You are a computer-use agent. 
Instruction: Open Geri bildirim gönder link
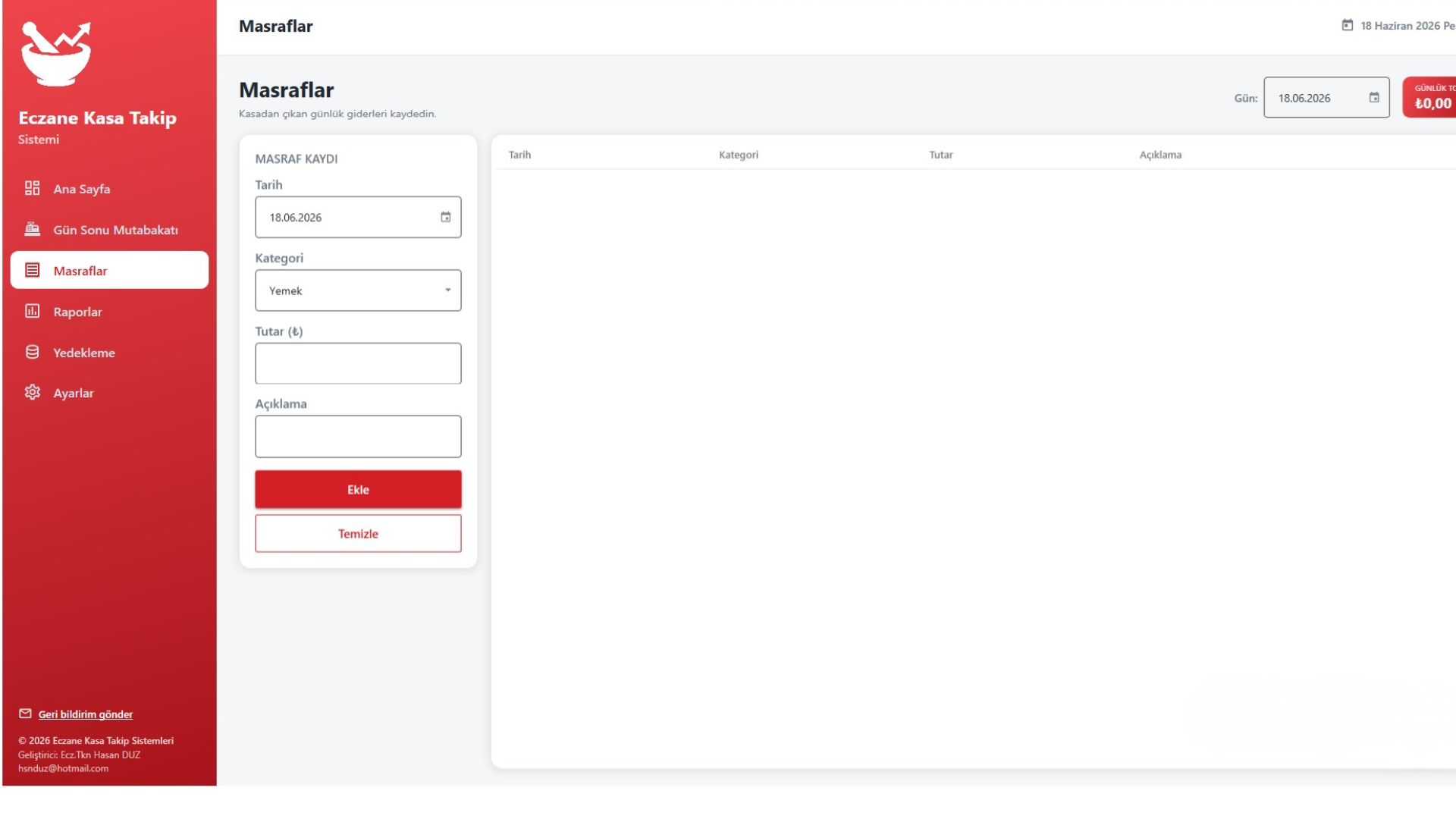point(86,714)
